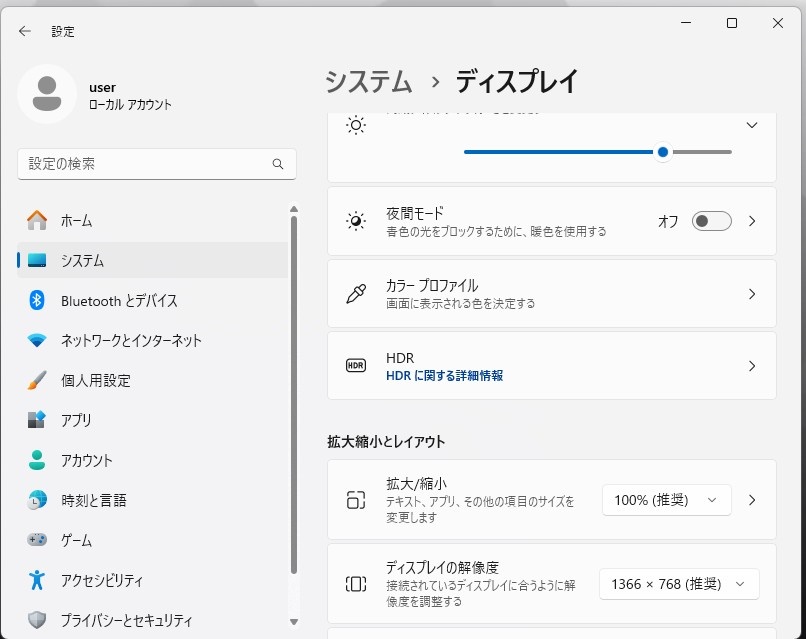
Task: Select ホーム in the sidebar
Action: (x=153, y=221)
